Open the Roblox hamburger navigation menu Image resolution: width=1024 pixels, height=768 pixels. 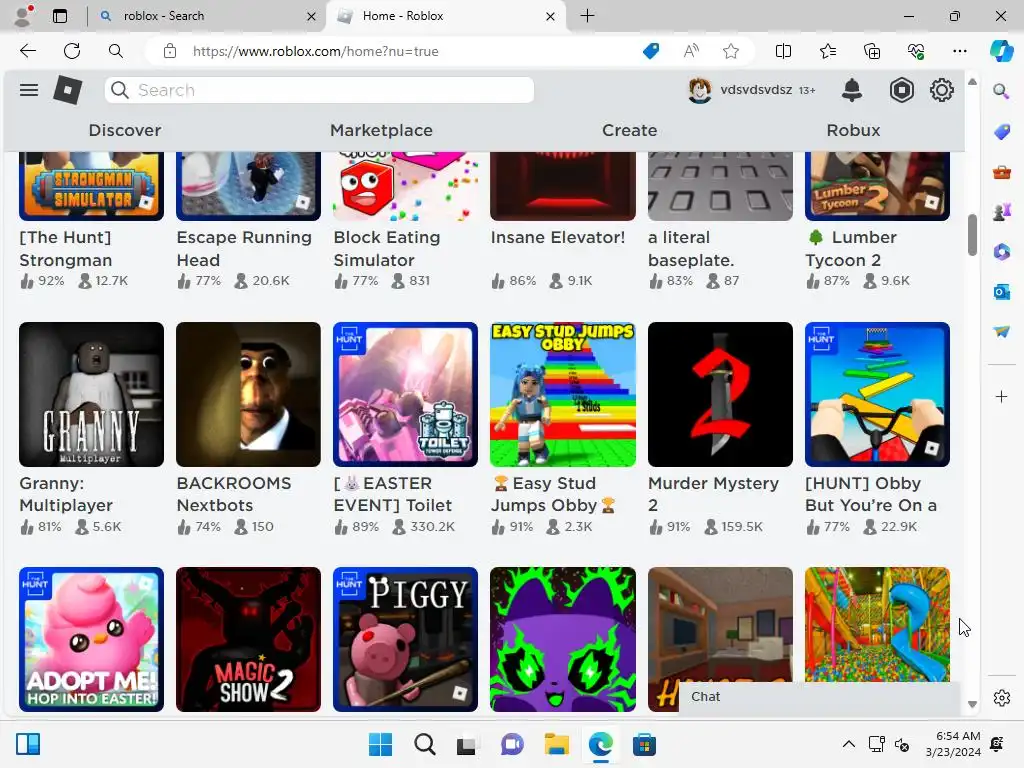point(29,90)
